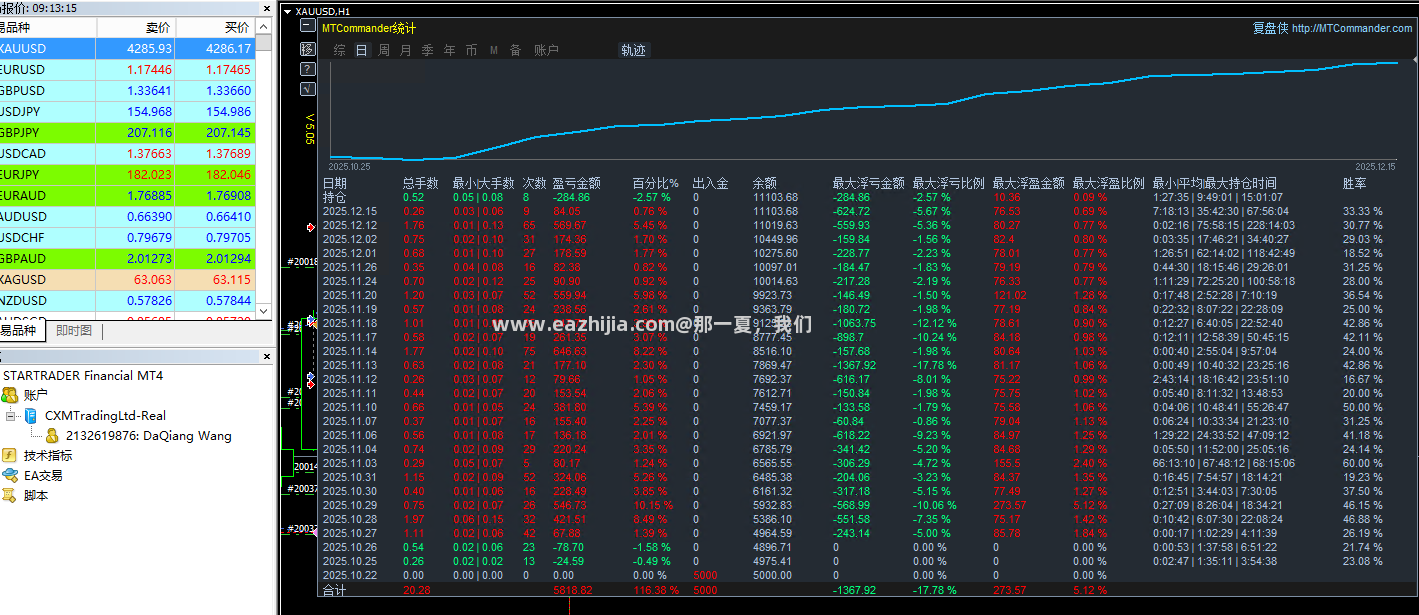Collapse the CXMTradingLtd-Real tree node

point(10,415)
